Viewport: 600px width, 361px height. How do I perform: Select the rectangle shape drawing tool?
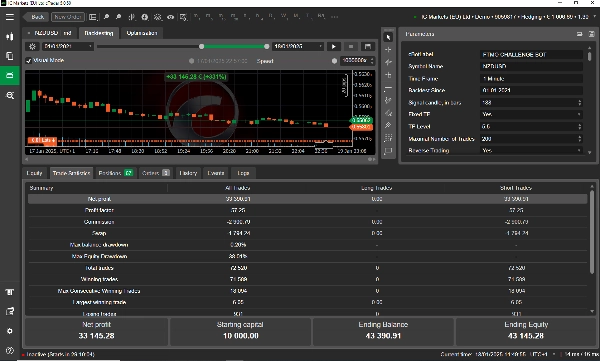point(388,150)
